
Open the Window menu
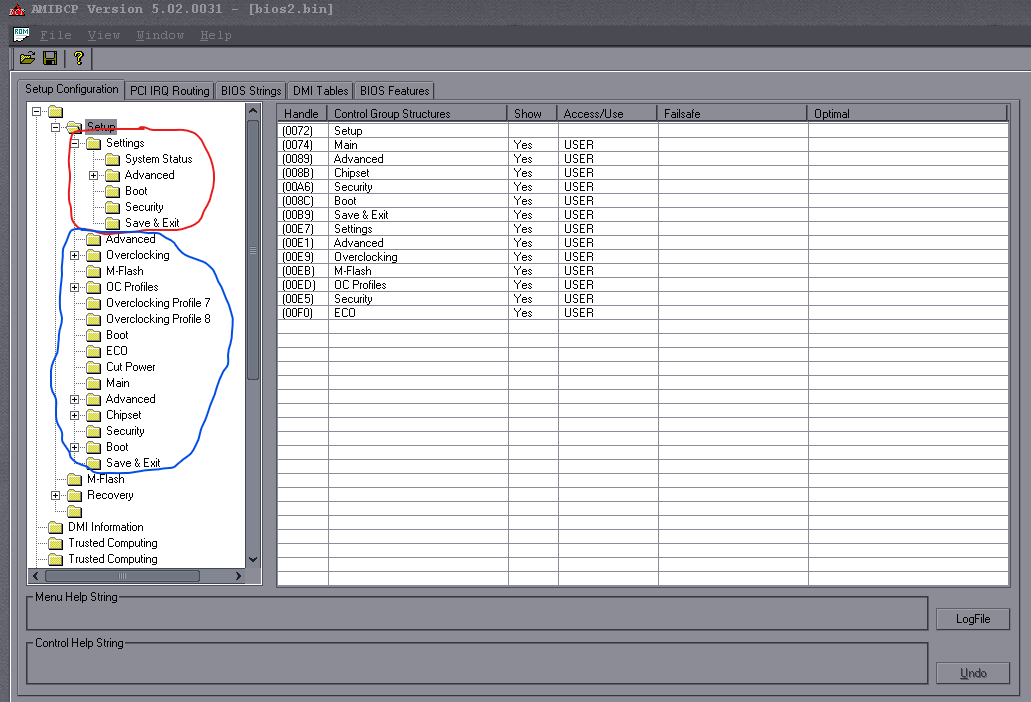click(x=160, y=35)
